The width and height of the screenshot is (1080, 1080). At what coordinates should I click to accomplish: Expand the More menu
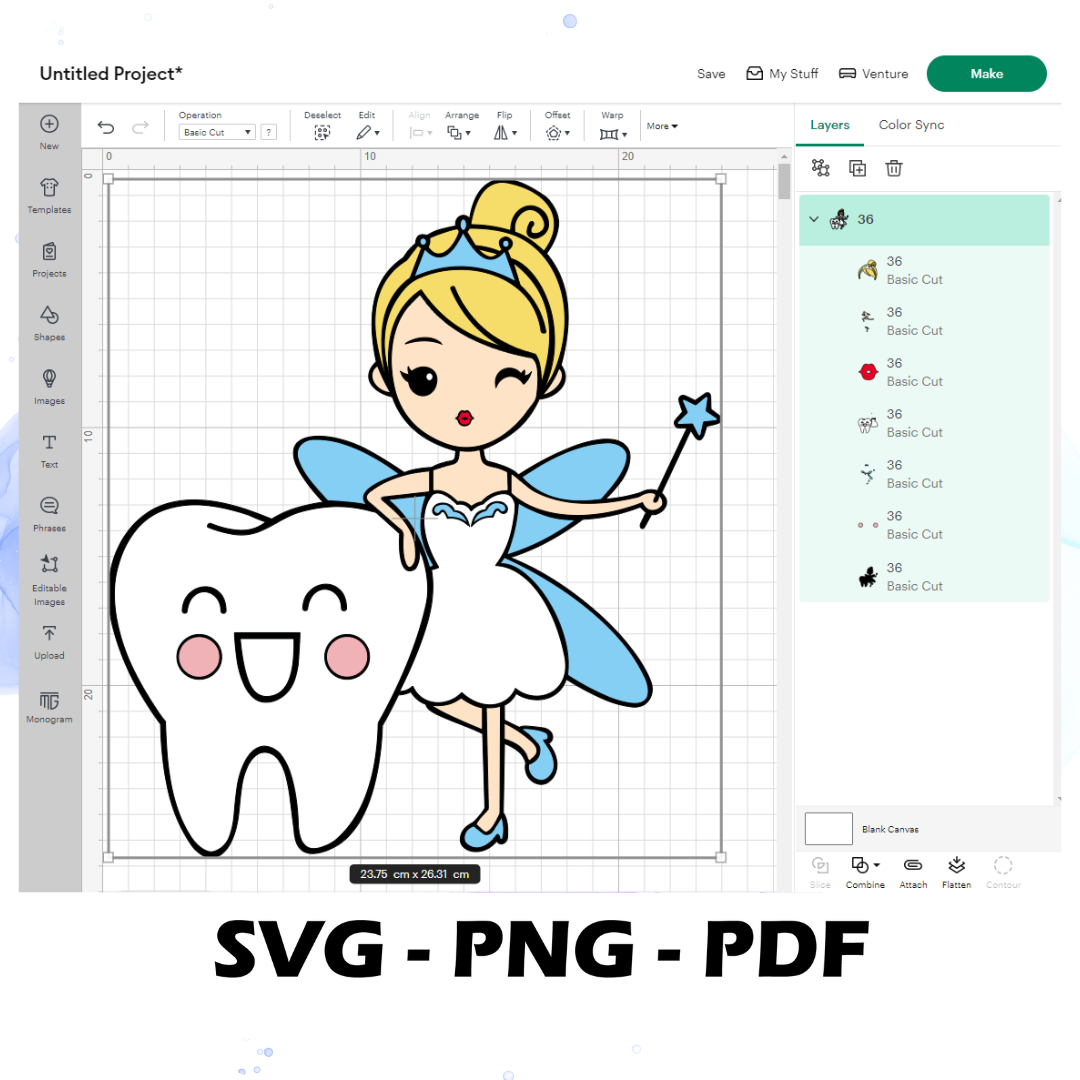(662, 126)
